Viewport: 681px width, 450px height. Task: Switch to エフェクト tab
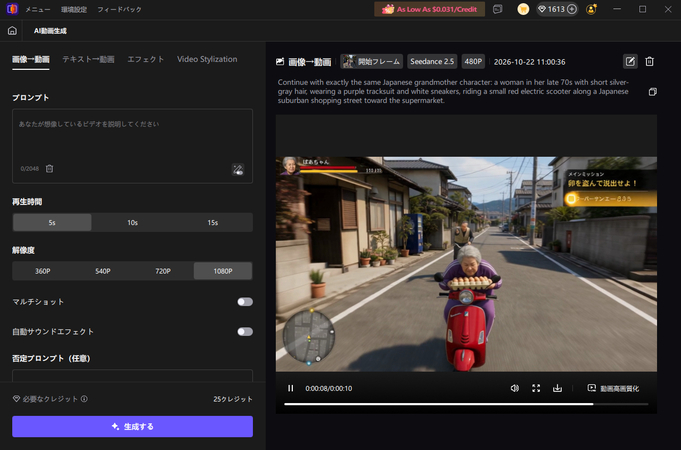coord(146,60)
